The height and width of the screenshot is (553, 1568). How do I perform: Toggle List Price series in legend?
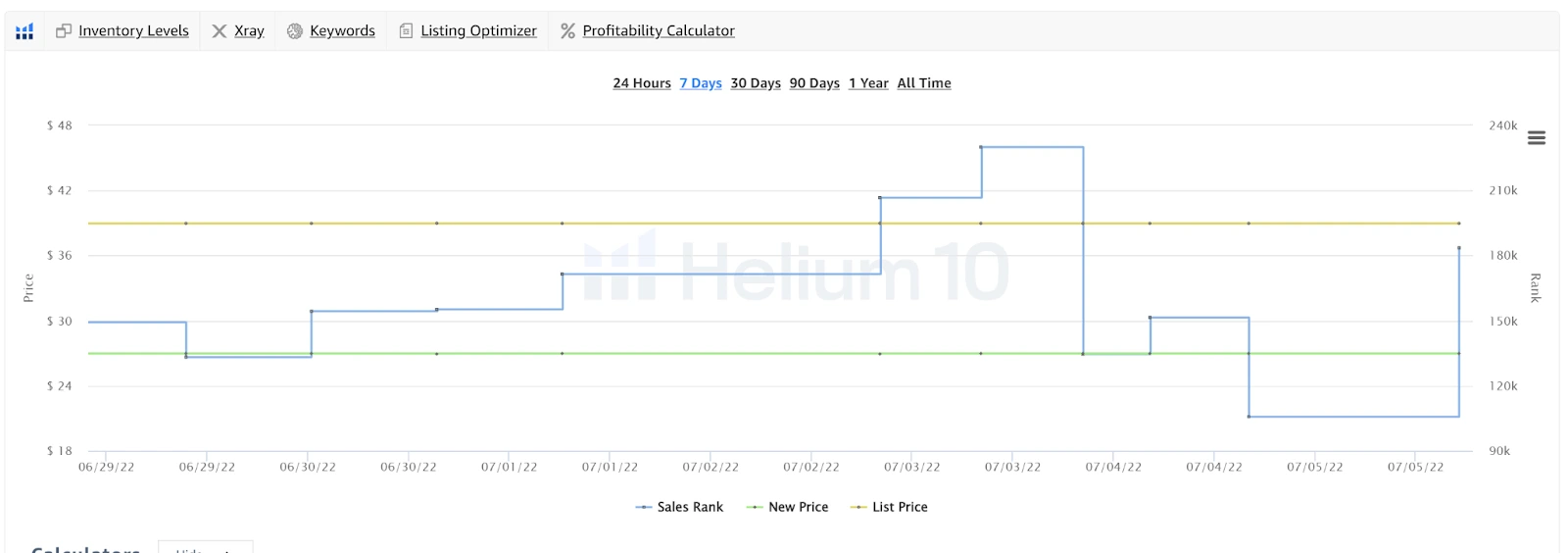(x=890, y=507)
